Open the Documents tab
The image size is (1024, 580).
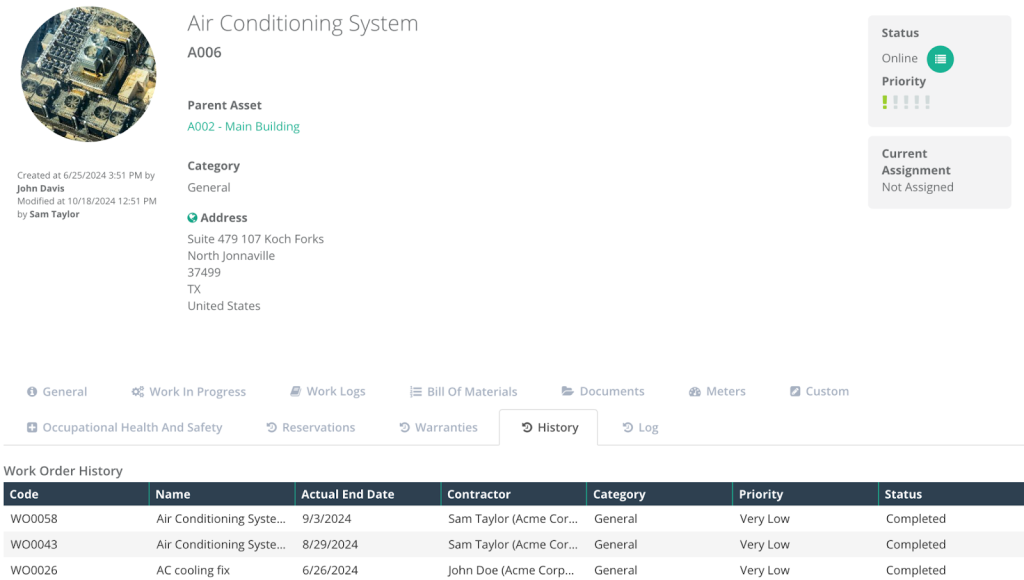[x=602, y=392]
